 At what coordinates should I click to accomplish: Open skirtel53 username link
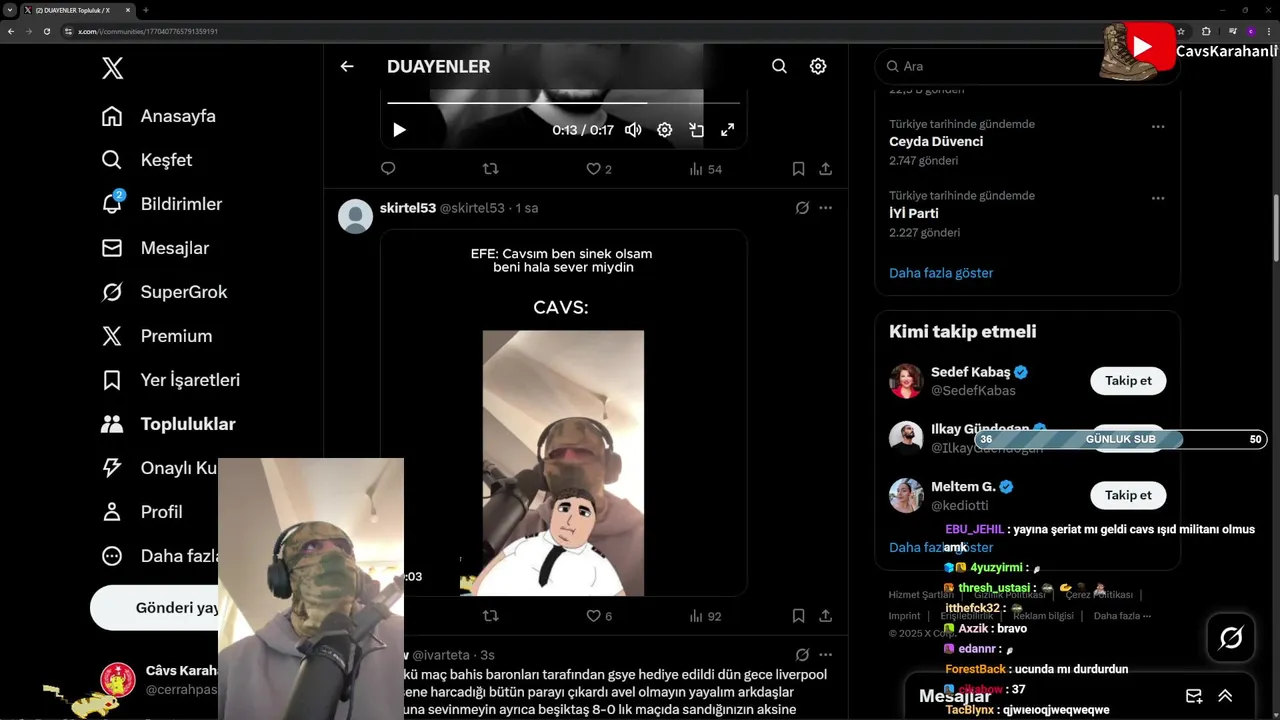408,208
